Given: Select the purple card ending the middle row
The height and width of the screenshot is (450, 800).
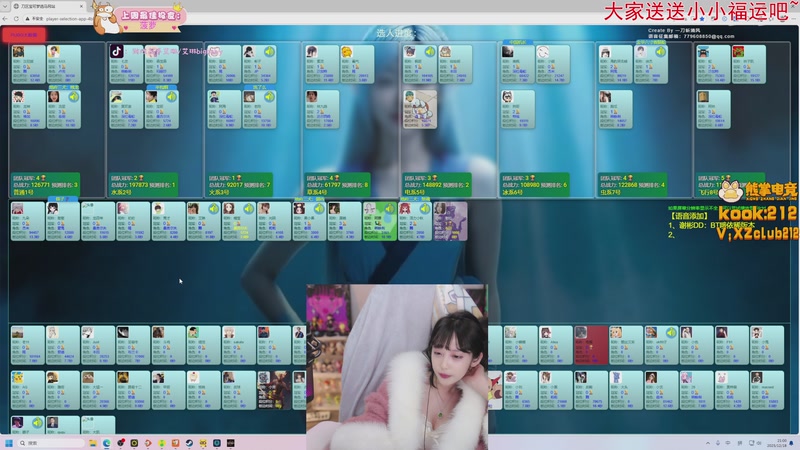Looking at the screenshot, I should 450,221.
